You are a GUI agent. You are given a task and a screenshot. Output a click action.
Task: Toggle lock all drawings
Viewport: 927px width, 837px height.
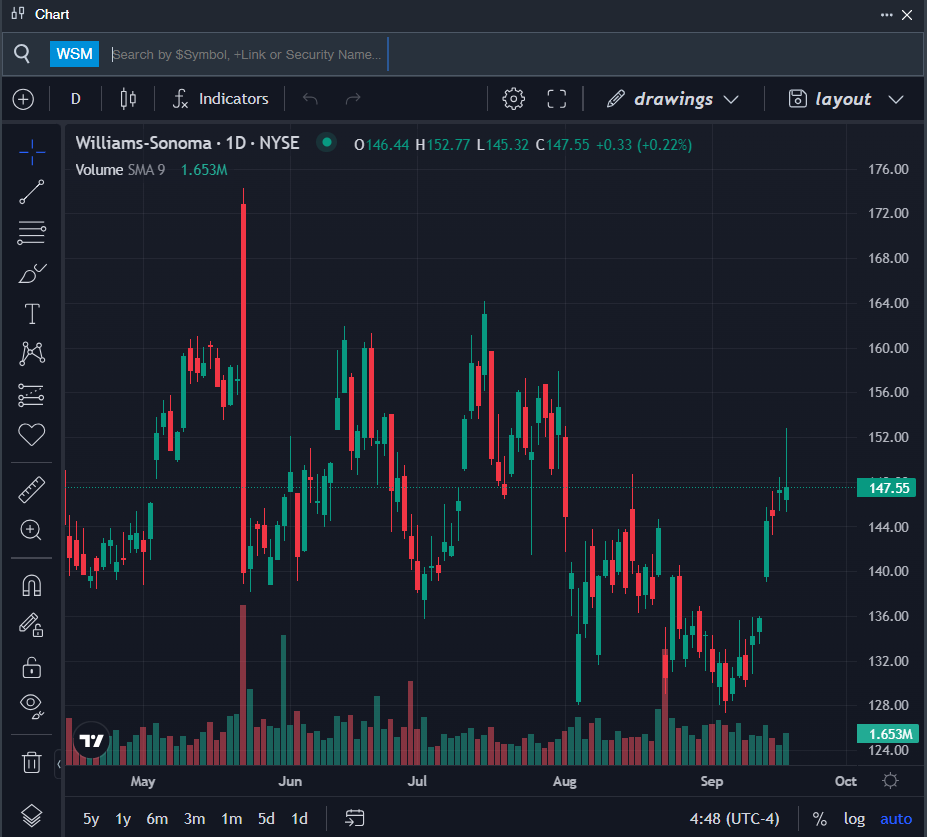point(32,667)
